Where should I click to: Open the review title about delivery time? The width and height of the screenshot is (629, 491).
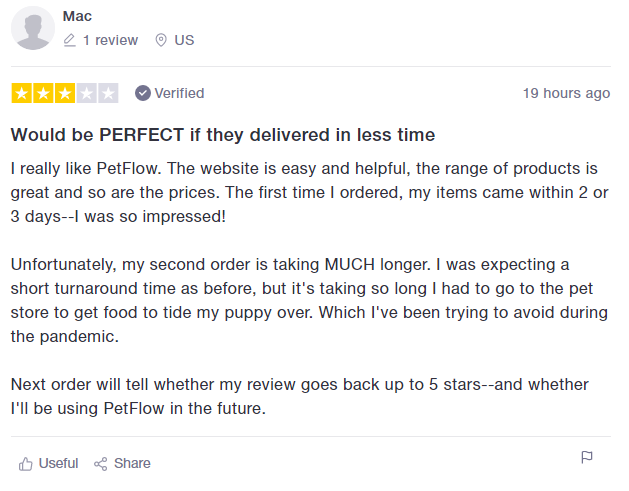[223, 135]
